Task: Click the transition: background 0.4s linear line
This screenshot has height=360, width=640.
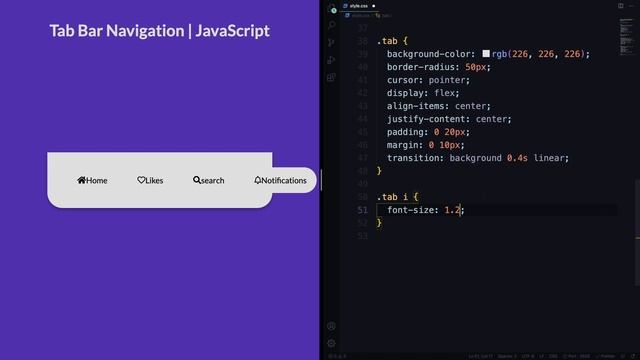Action: [x=478, y=158]
